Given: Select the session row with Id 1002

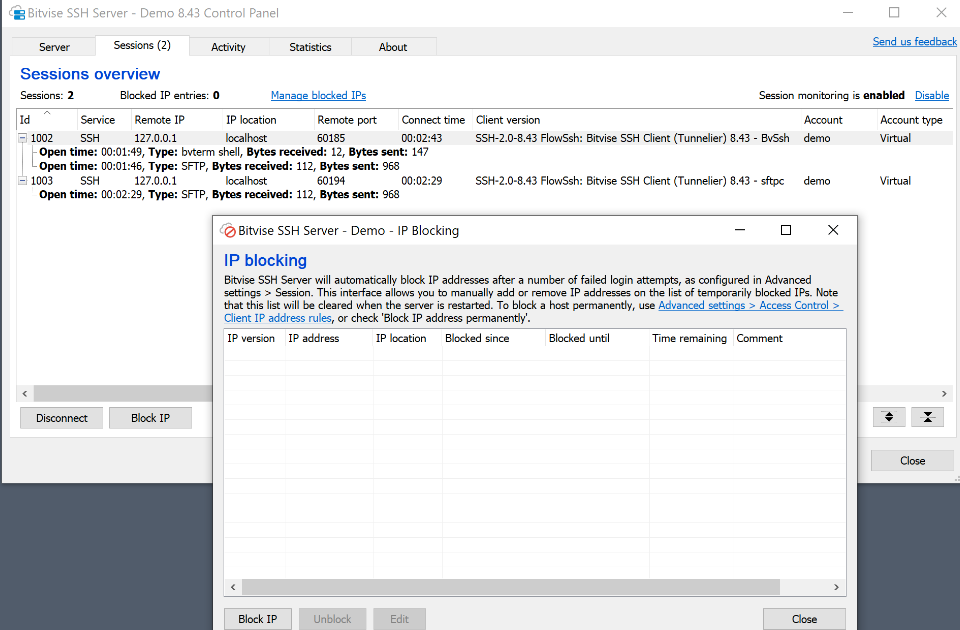Looking at the screenshot, I should click(484, 138).
